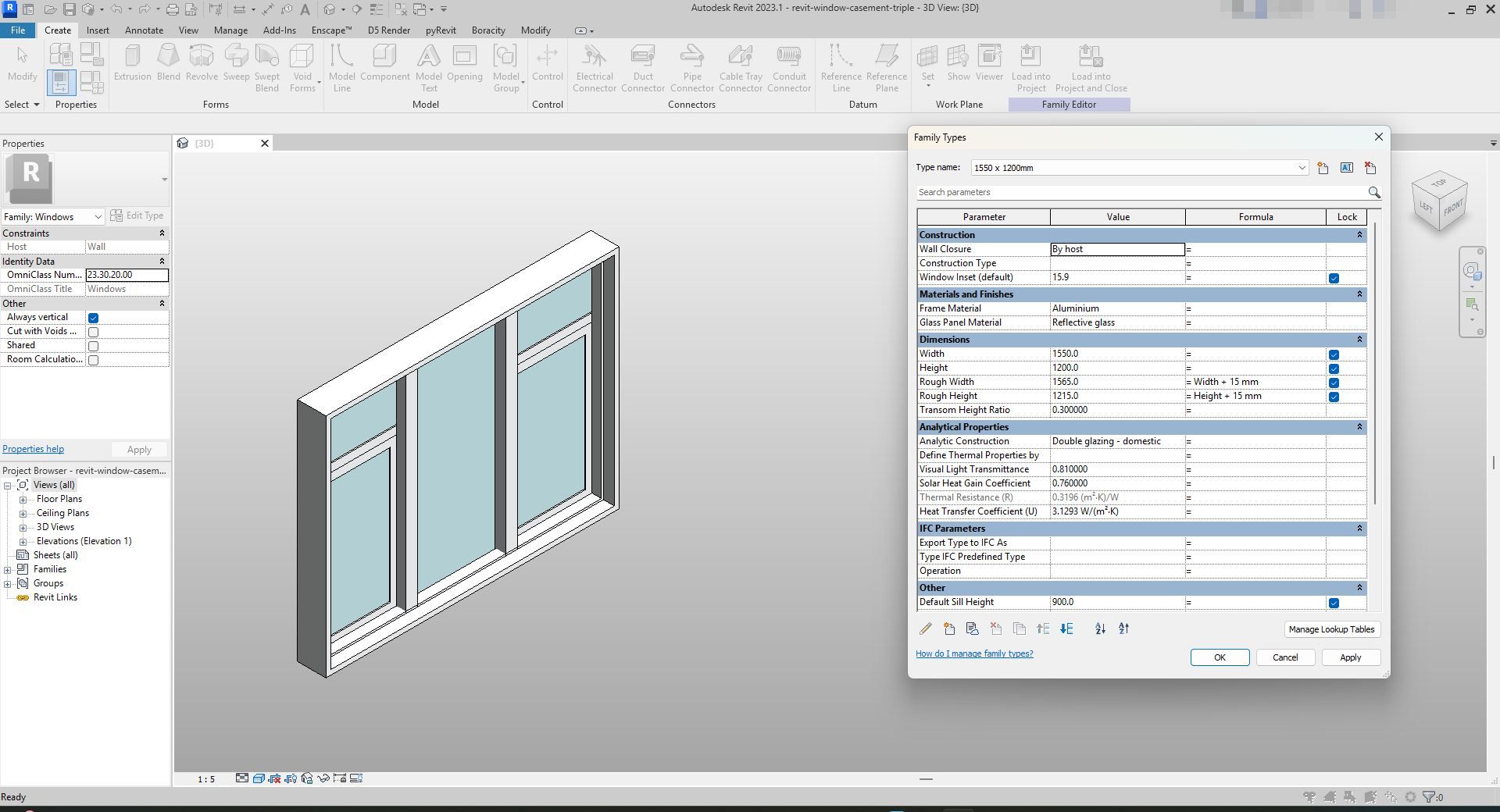Enable Room Calculation Point checkbox
The width and height of the screenshot is (1500, 812).
click(x=93, y=360)
